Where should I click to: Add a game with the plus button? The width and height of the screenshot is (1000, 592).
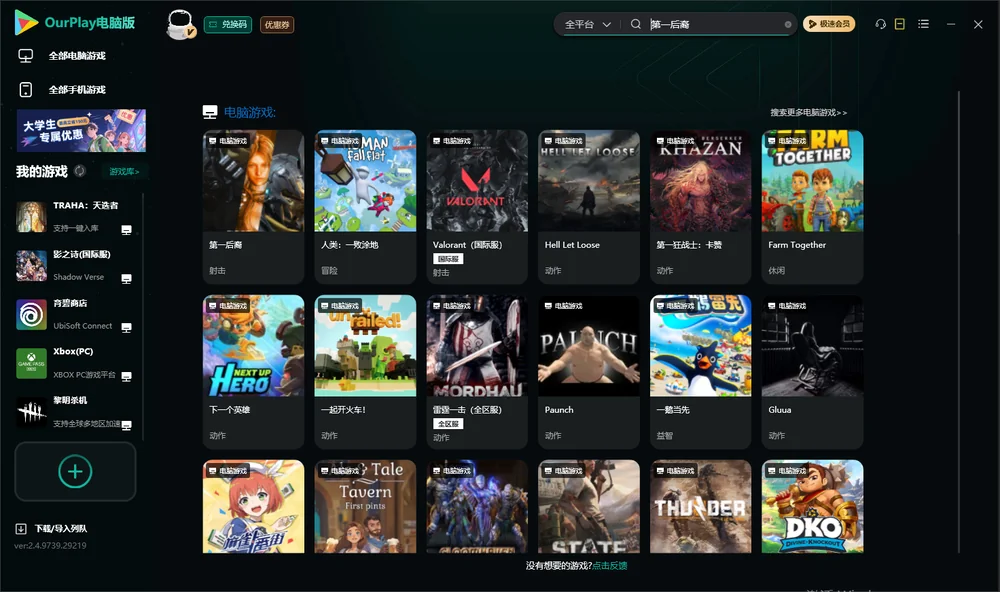coord(75,471)
